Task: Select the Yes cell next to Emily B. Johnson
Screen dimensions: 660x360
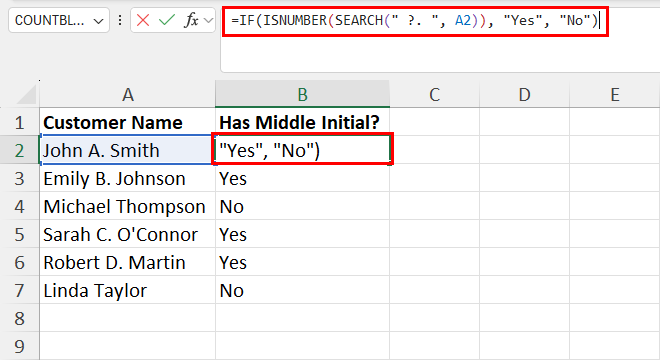Action: [302, 178]
